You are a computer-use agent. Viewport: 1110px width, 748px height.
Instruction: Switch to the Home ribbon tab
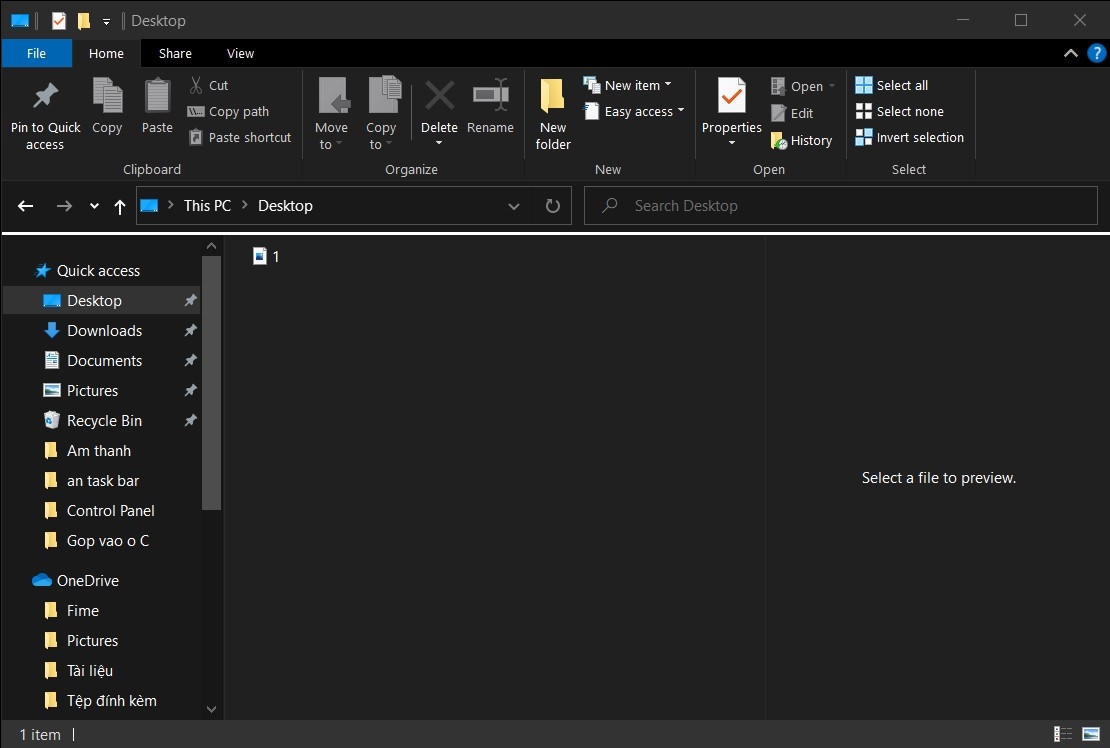tap(106, 53)
